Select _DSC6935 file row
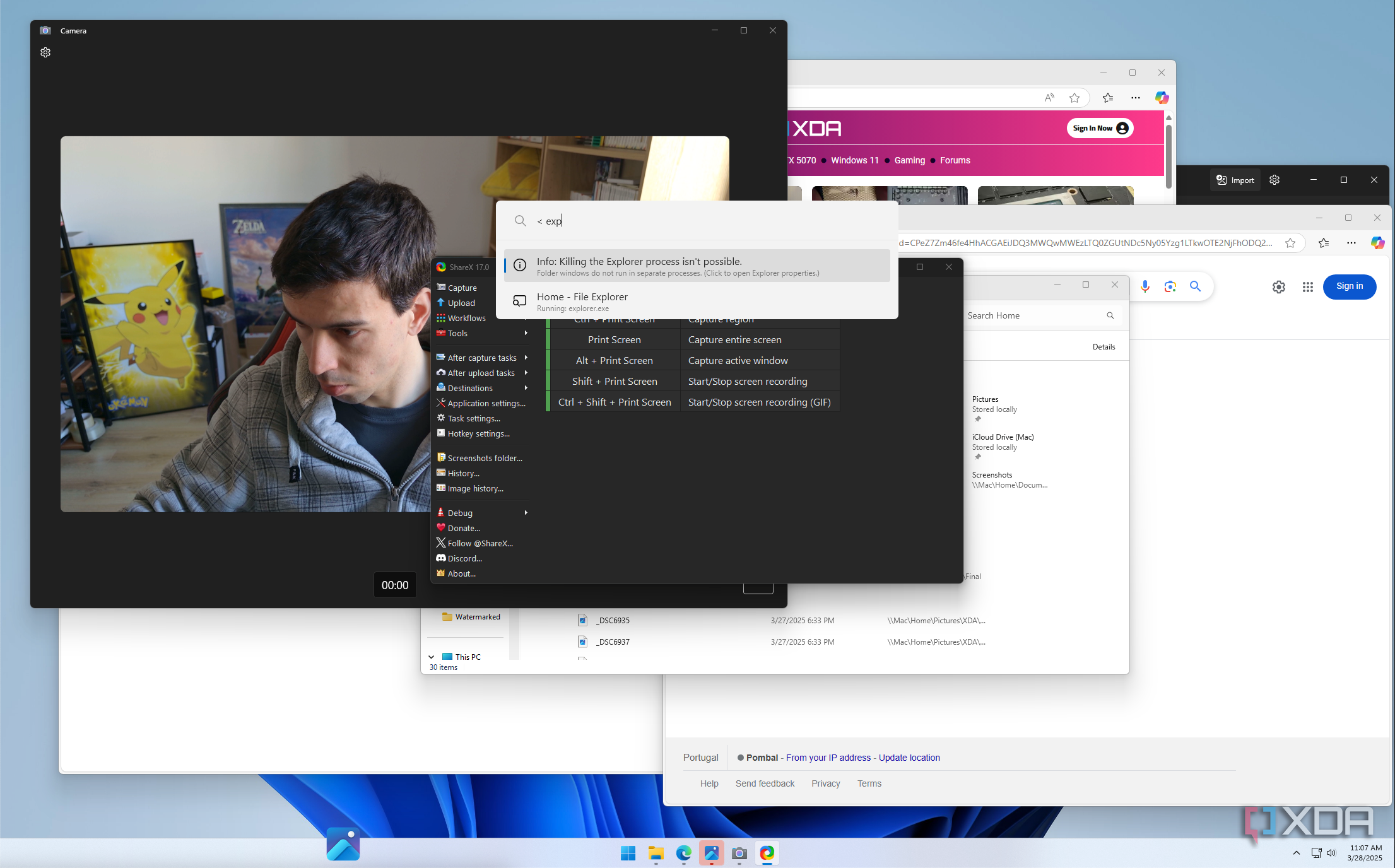 click(x=781, y=621)
